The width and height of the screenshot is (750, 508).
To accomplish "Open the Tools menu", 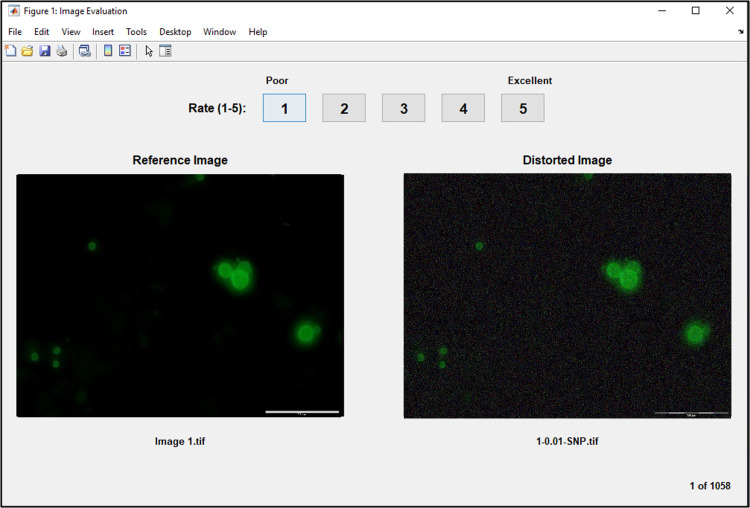I will (136, 32).
